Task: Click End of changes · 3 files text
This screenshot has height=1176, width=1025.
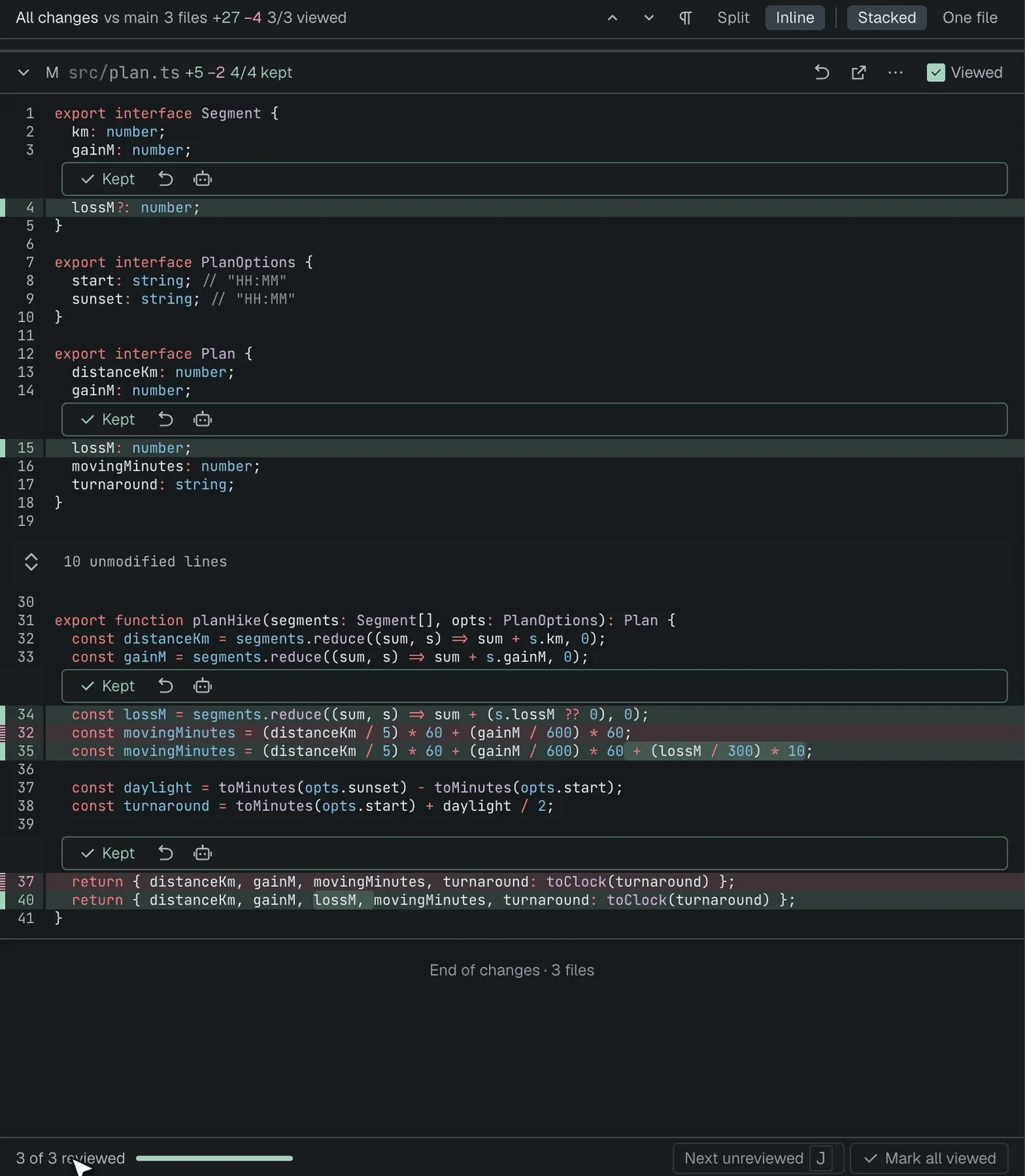Action: point(512,970)
